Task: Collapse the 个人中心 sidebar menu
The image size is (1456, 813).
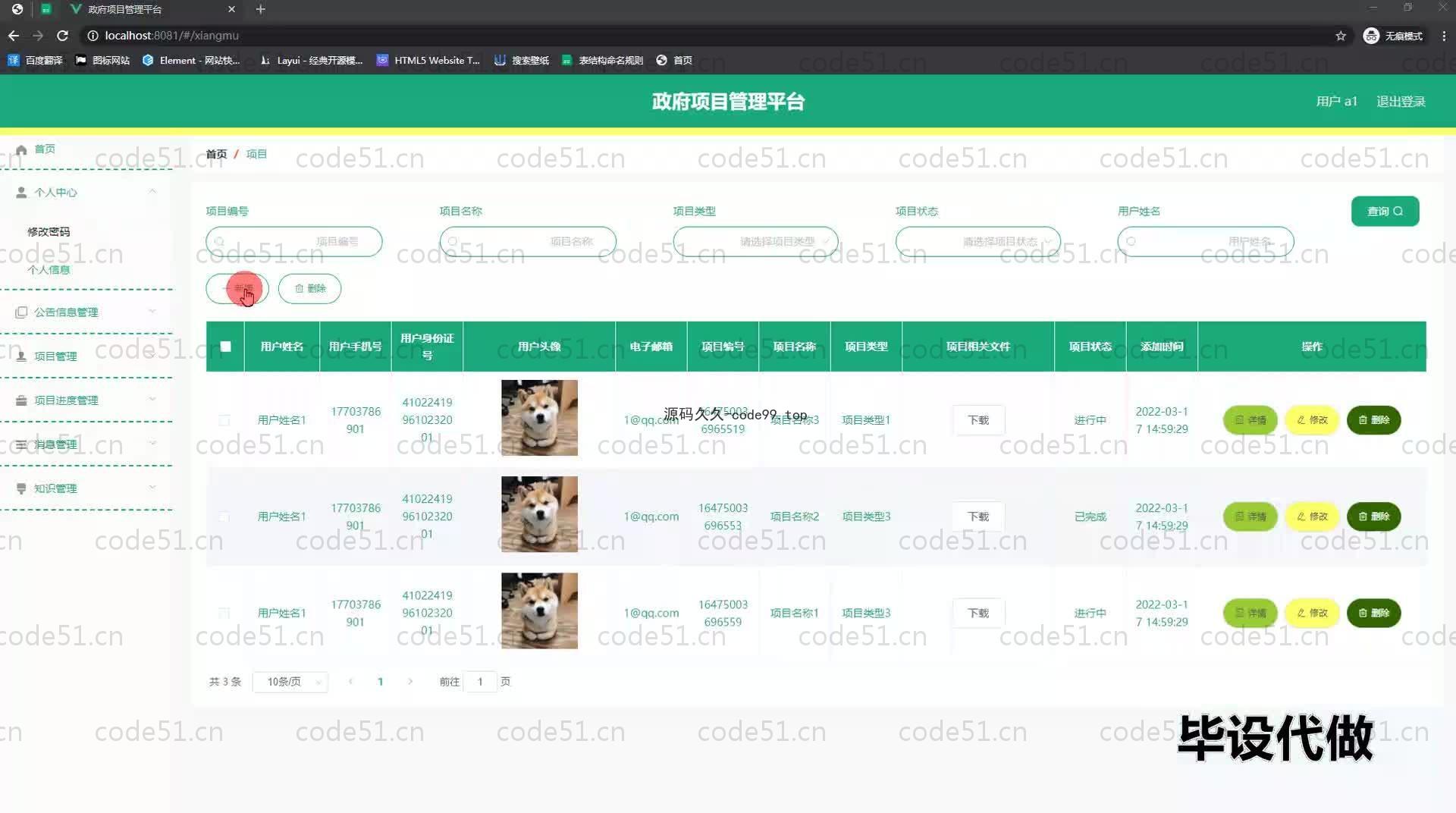Action: click(x=86, y=192)
